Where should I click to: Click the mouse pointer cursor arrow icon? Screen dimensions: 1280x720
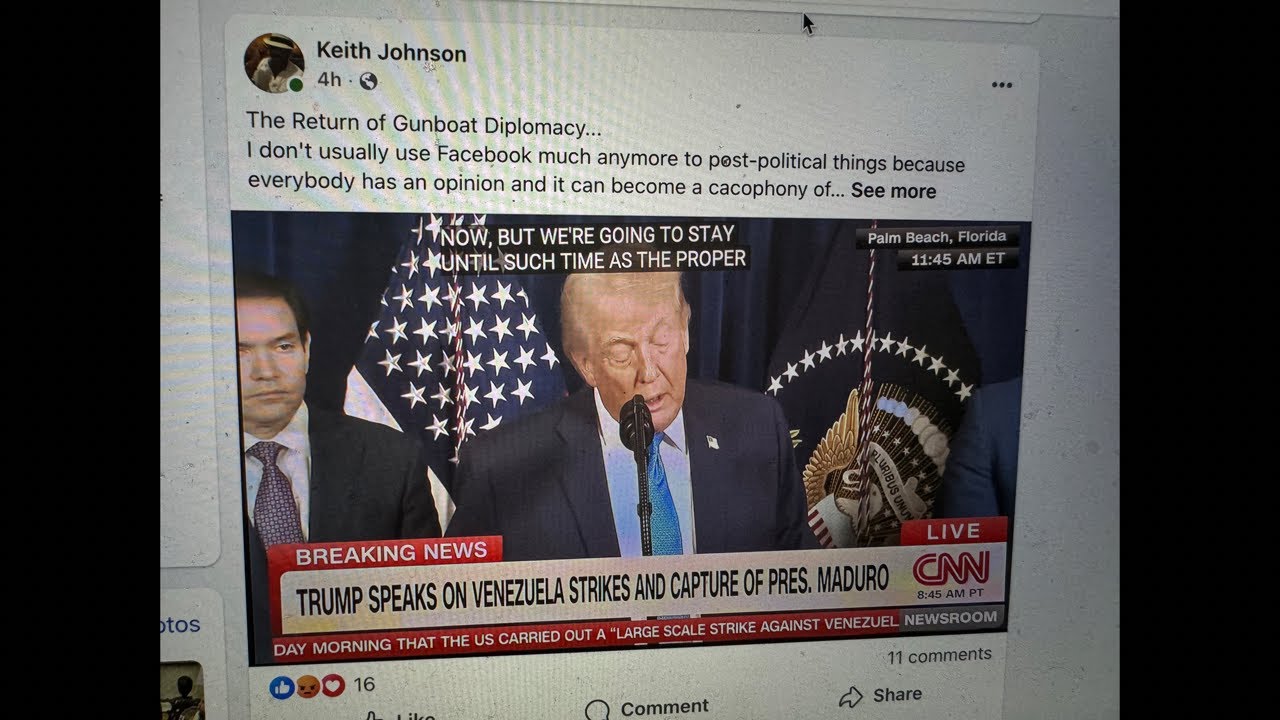coord(808,23)
